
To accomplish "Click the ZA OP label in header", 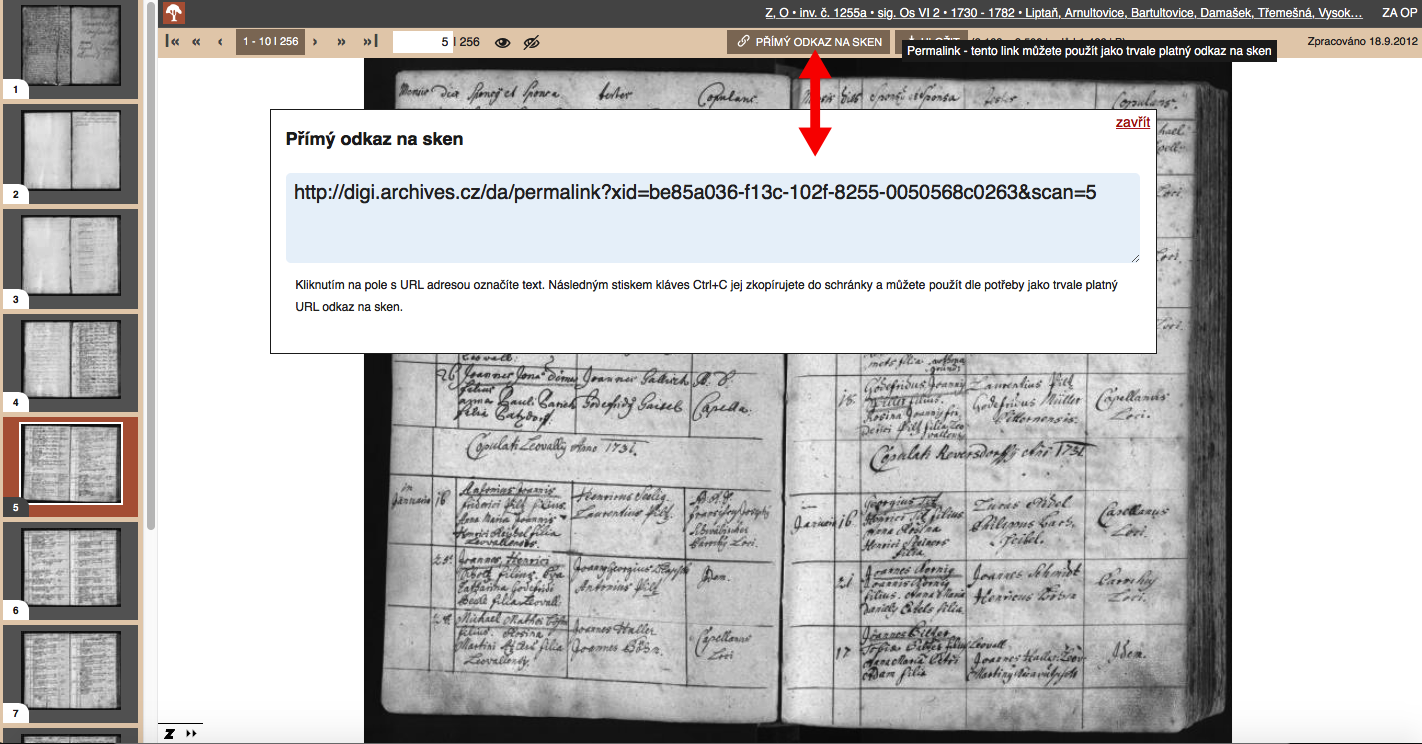I will tap(1399, 13).
